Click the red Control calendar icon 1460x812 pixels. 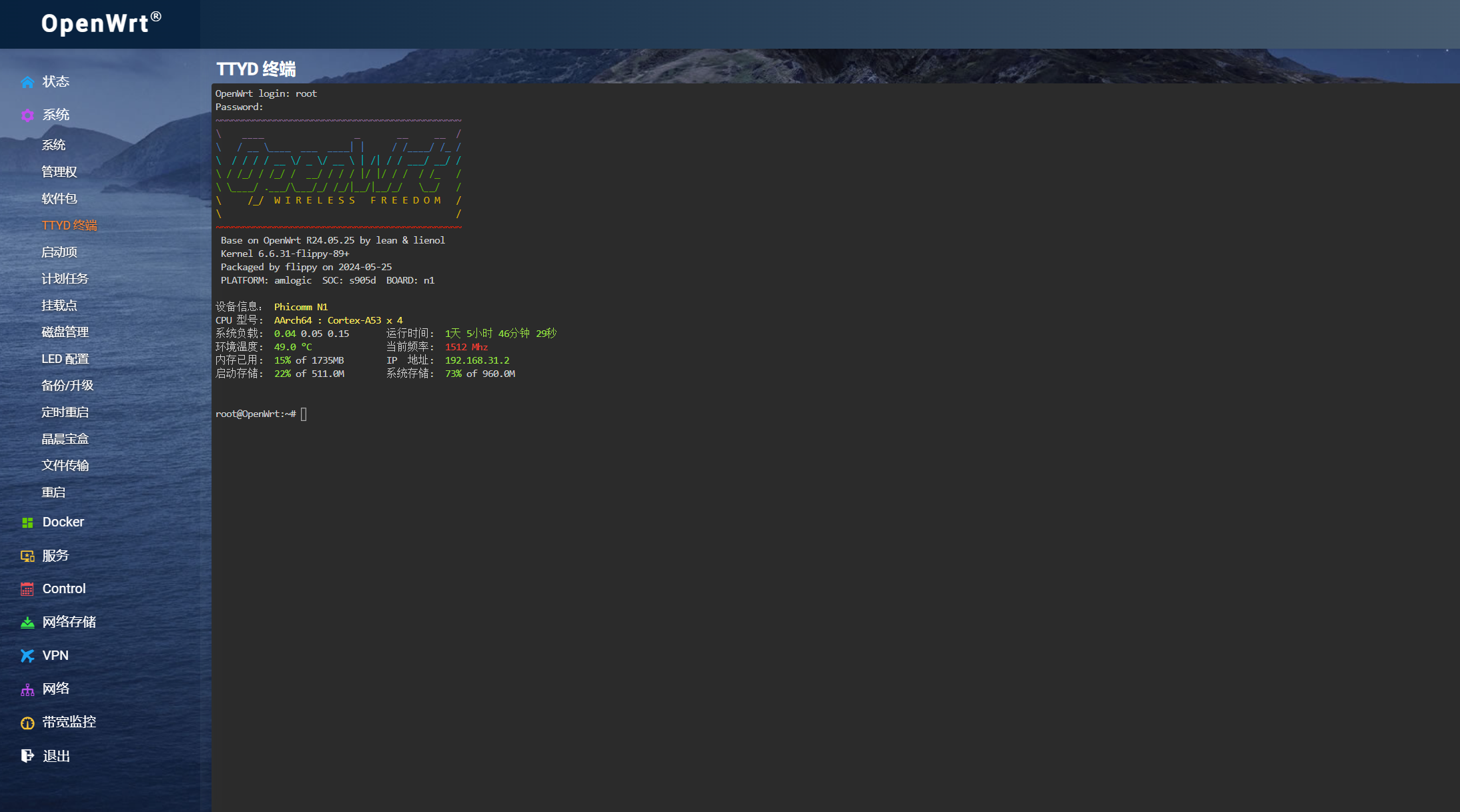27,589
